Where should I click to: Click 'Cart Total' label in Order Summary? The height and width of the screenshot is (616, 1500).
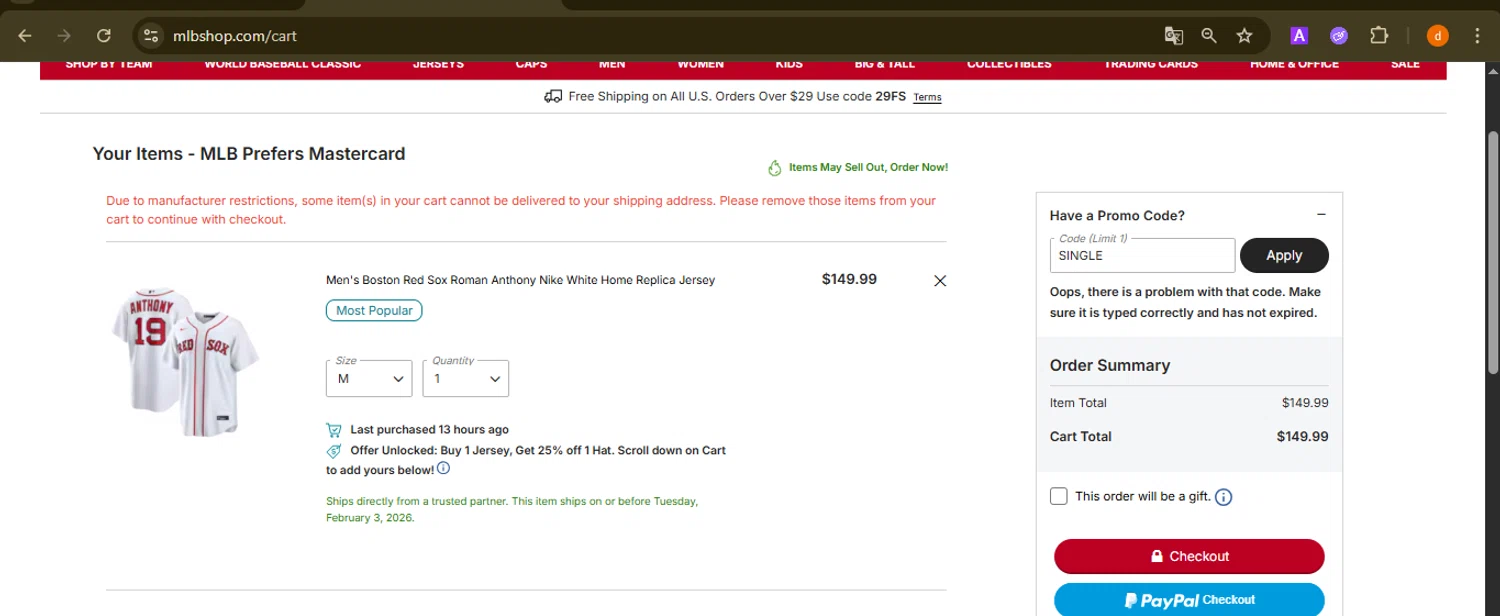[x=1080, y=436]
